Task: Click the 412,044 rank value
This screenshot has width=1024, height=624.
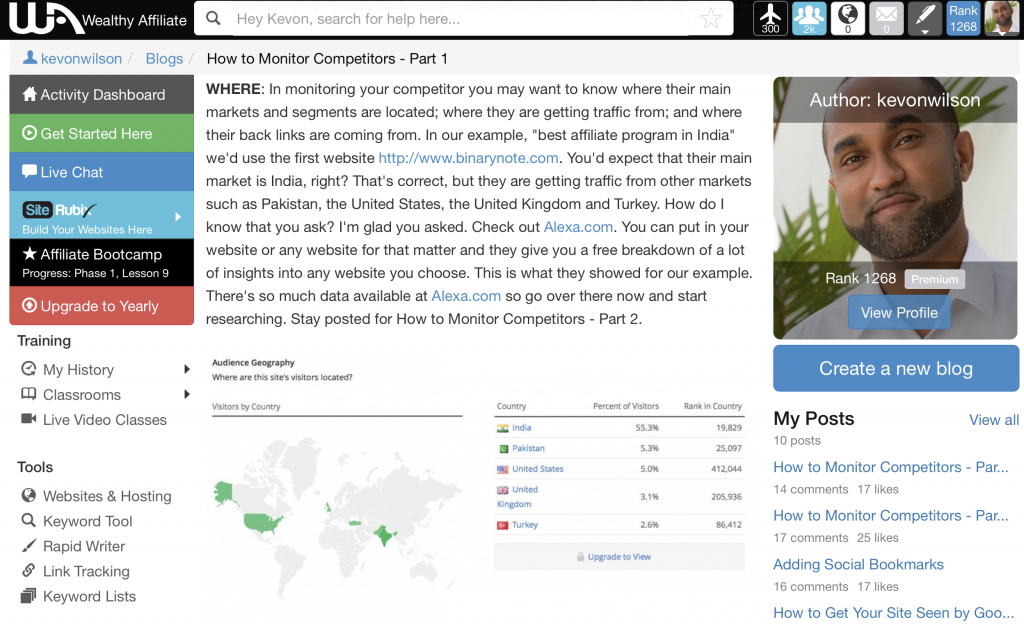Action: pos(726,469)
